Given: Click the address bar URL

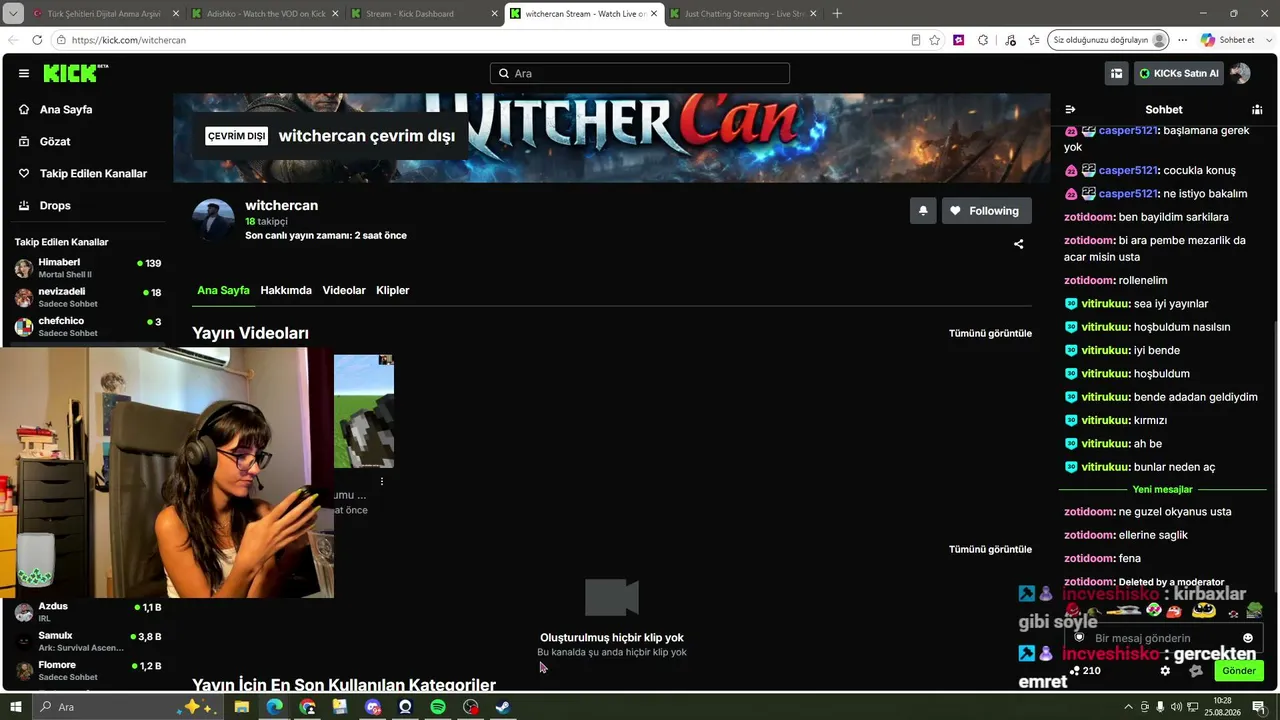Looking at the screenshot, I should pos(129,40).
